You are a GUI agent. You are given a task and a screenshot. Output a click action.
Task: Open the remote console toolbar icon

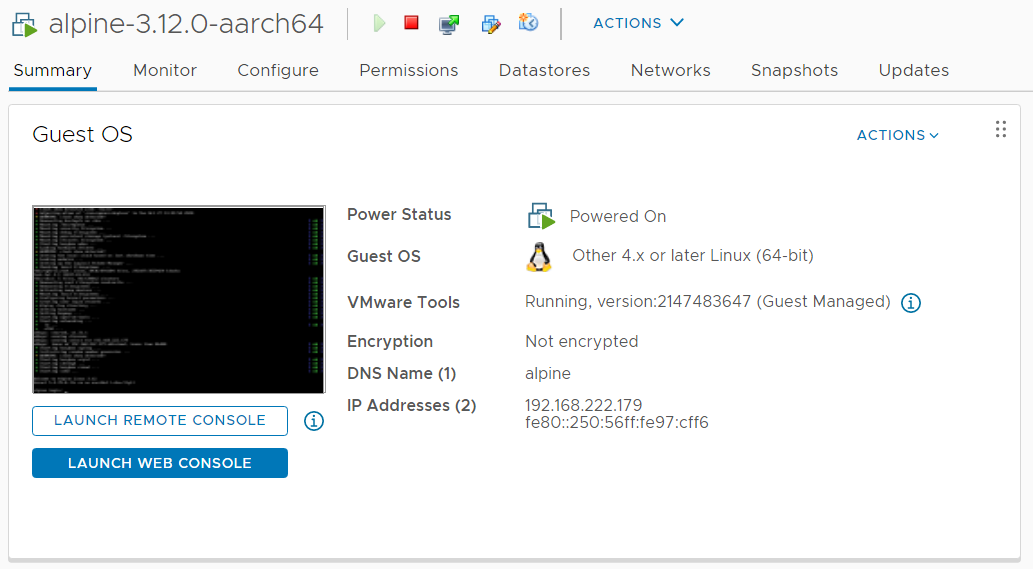coord(449,24)
